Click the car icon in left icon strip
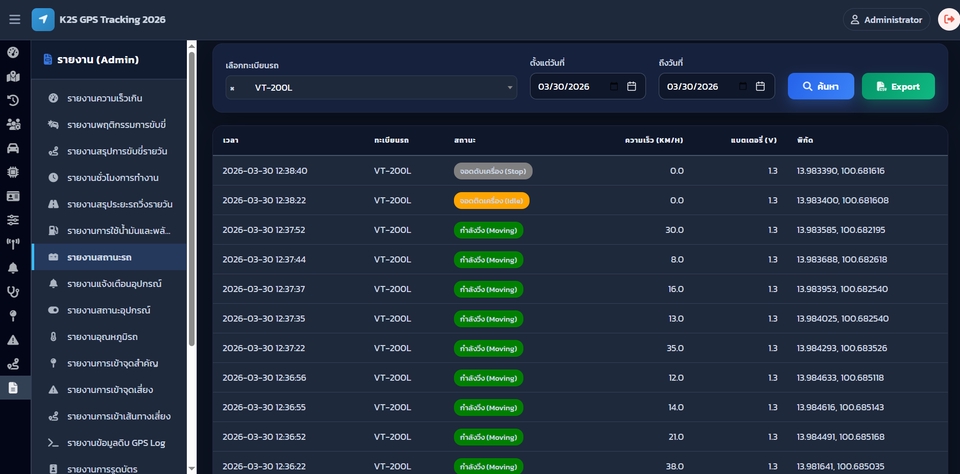 13,148
